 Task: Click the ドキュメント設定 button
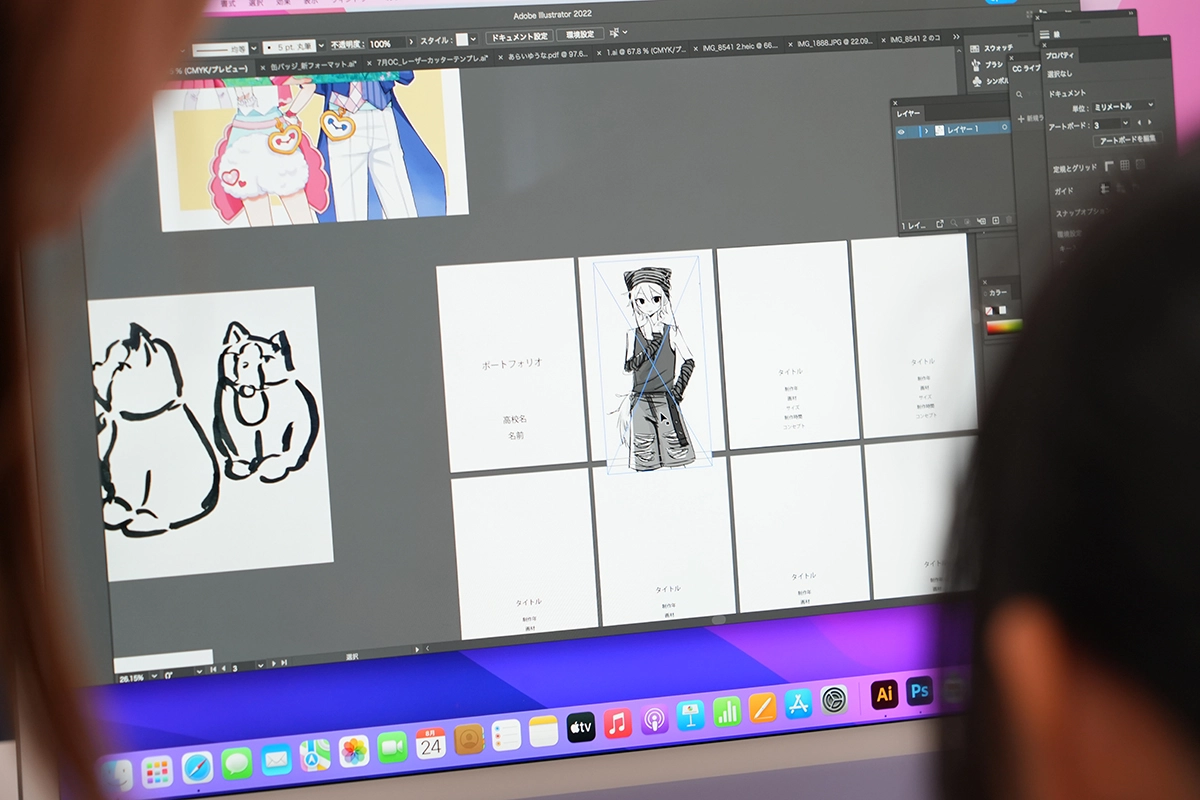[519, 37]
